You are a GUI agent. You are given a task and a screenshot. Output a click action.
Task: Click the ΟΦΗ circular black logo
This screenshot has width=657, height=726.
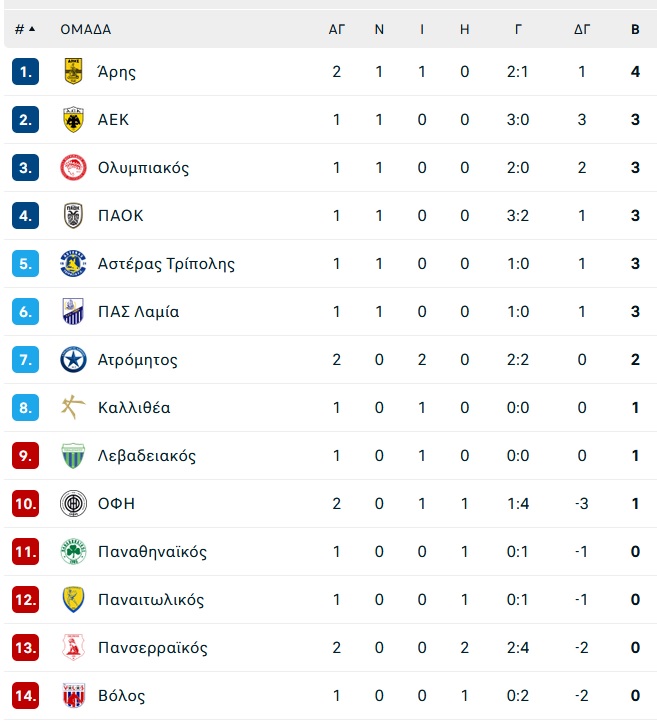pos(73,503)
